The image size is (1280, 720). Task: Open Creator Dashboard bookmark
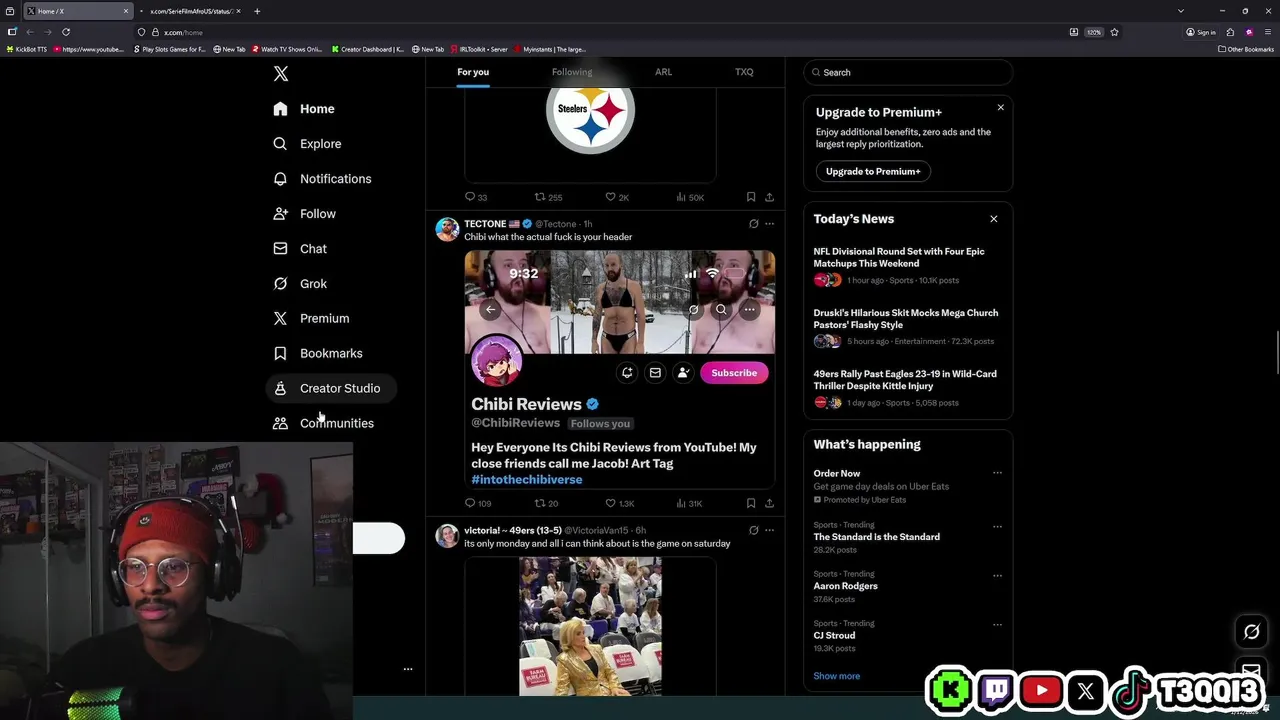368,49
